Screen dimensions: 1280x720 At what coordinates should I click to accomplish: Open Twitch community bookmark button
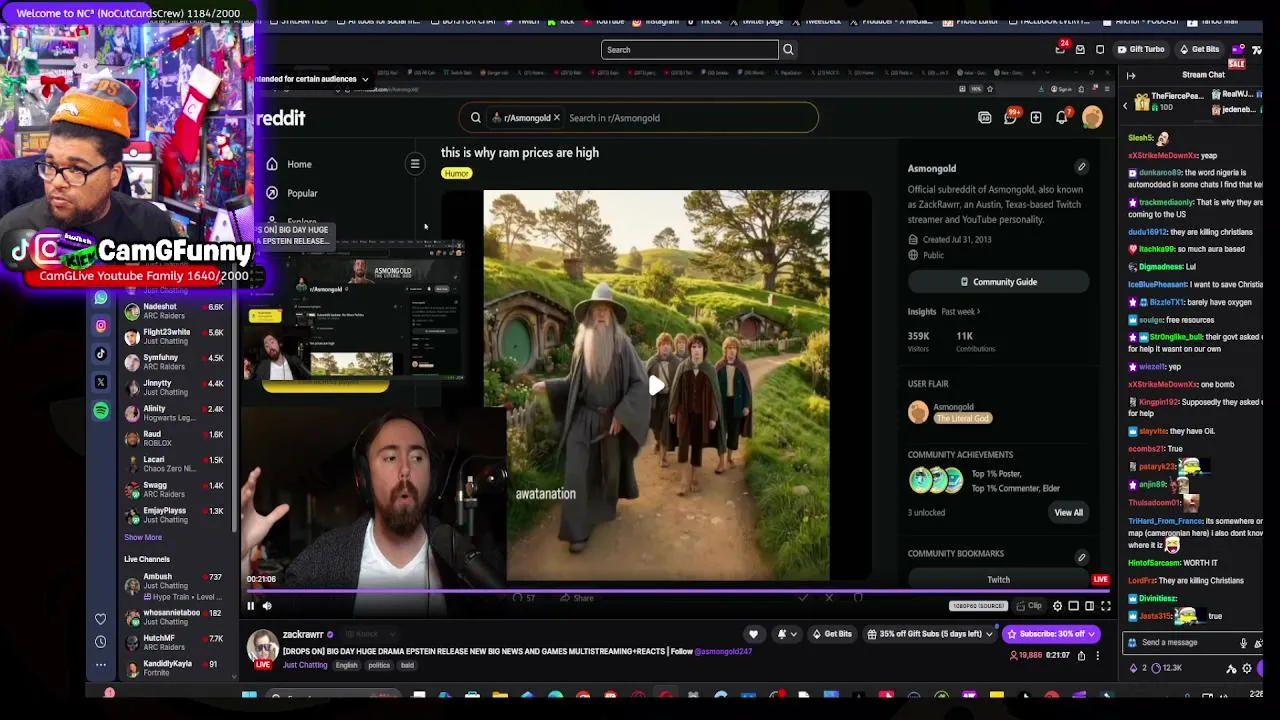998,580
